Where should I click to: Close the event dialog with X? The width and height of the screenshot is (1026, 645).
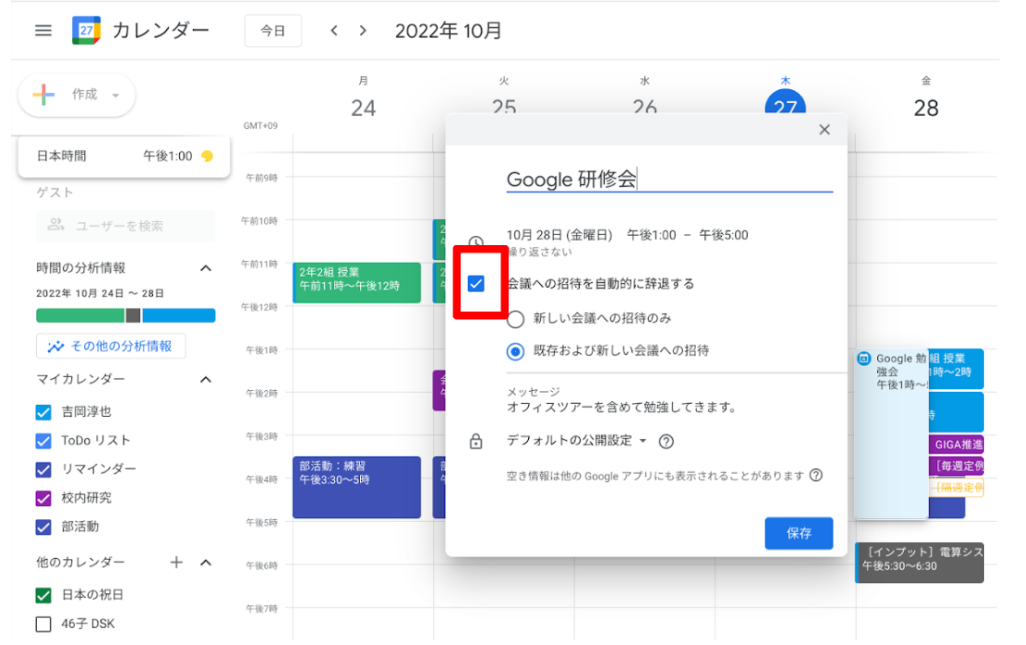tap(824, 130)
